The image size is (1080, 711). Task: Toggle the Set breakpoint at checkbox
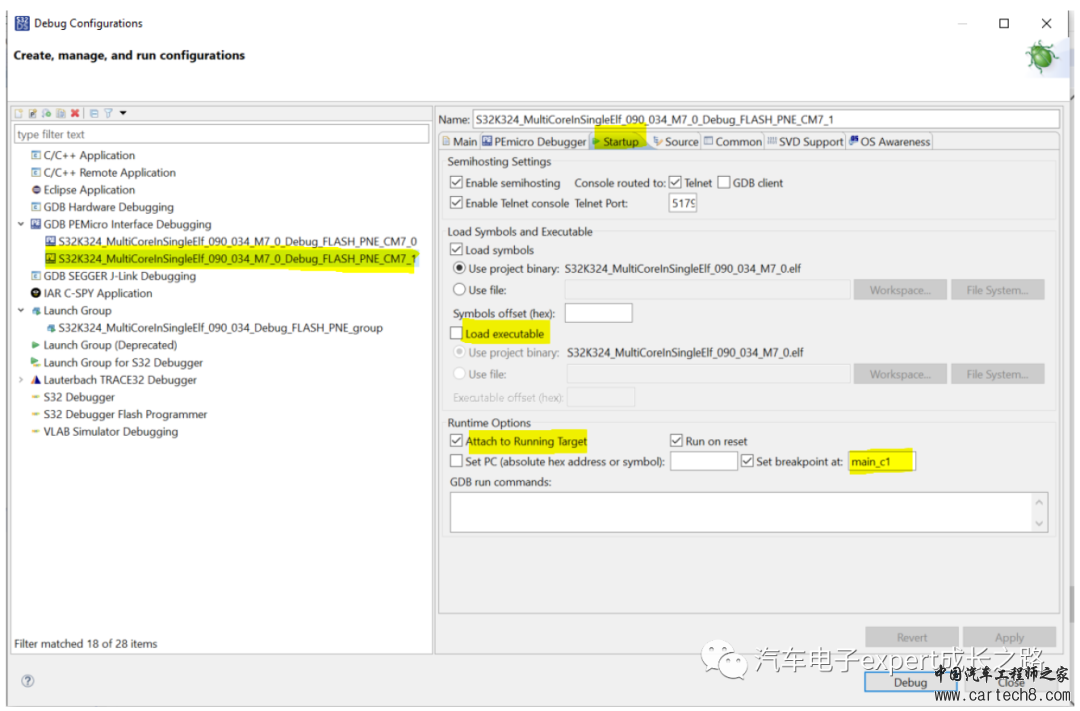click(x=747, y=461)
